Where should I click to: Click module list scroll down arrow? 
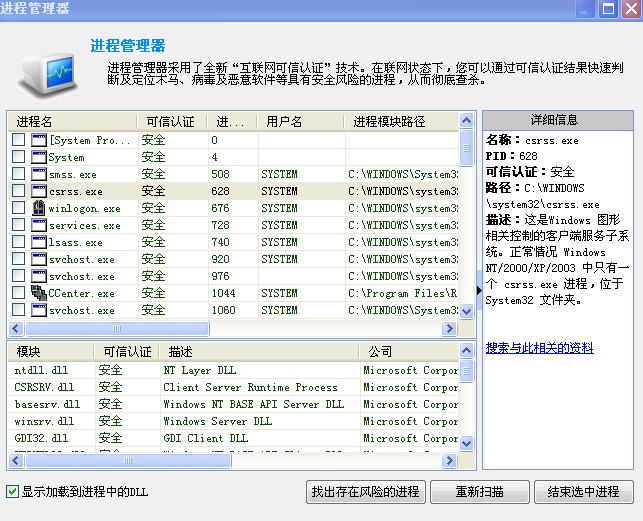click(x=467, y=443)
